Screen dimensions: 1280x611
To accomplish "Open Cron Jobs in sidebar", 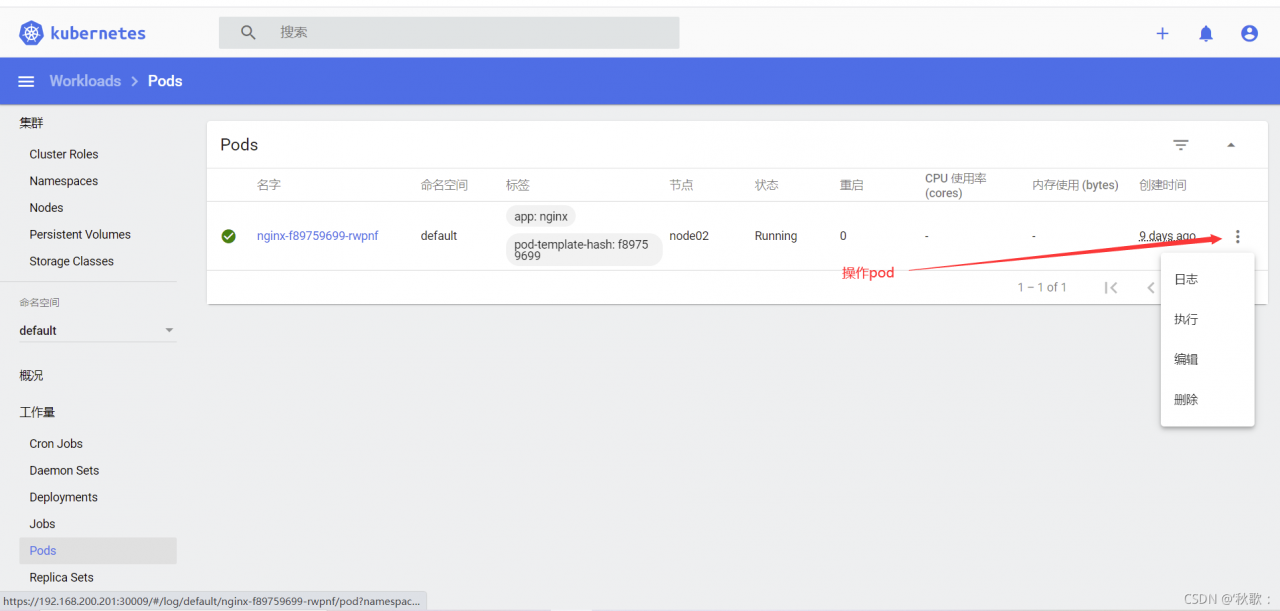I will coord(56,444).
